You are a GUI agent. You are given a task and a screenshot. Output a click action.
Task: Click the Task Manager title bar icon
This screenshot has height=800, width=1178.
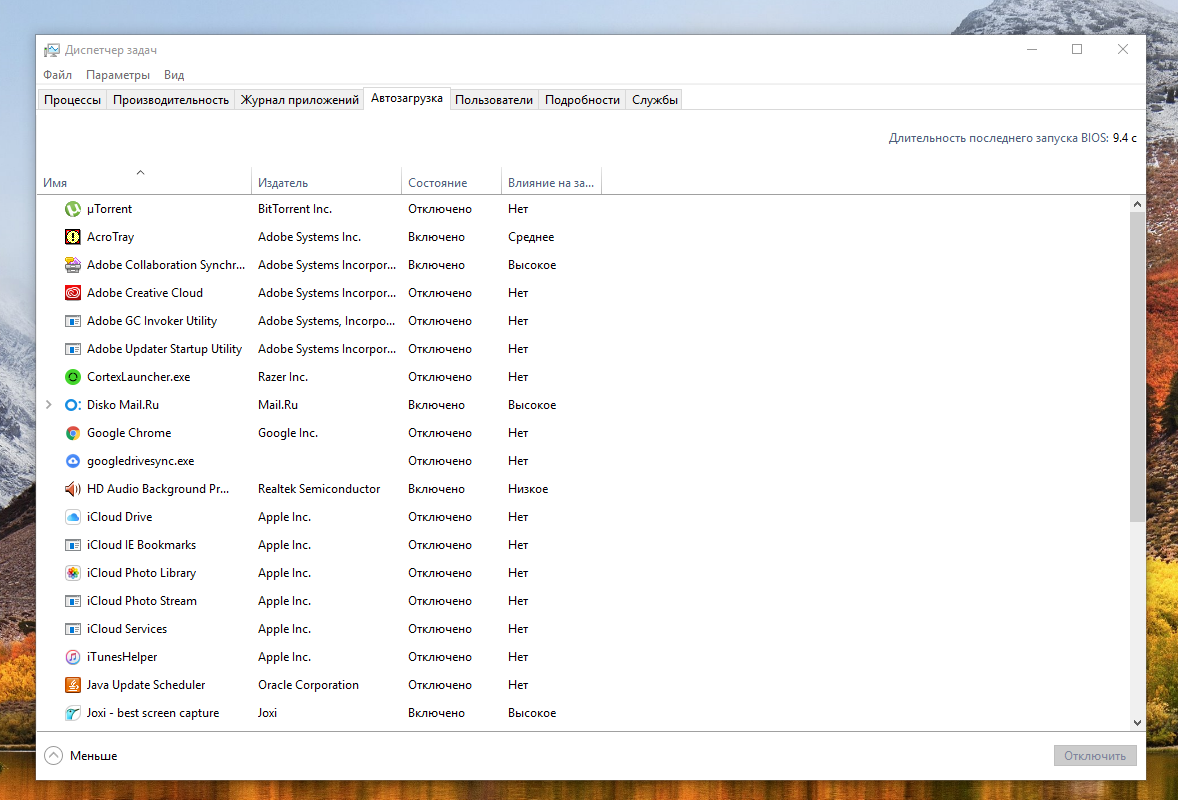tap(51, 50)
